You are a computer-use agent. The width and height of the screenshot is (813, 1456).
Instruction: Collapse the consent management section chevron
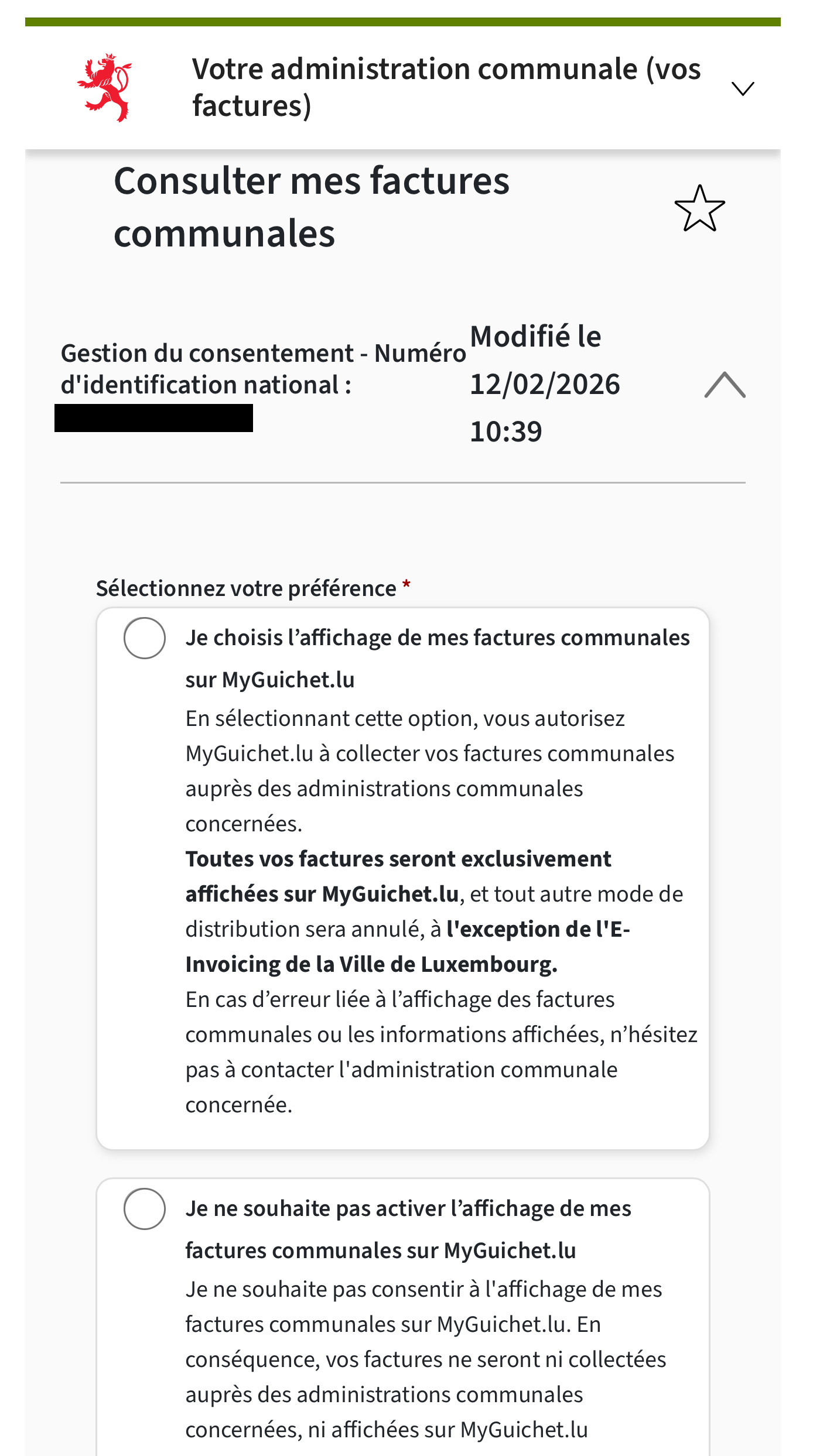[x=725, y=385]
